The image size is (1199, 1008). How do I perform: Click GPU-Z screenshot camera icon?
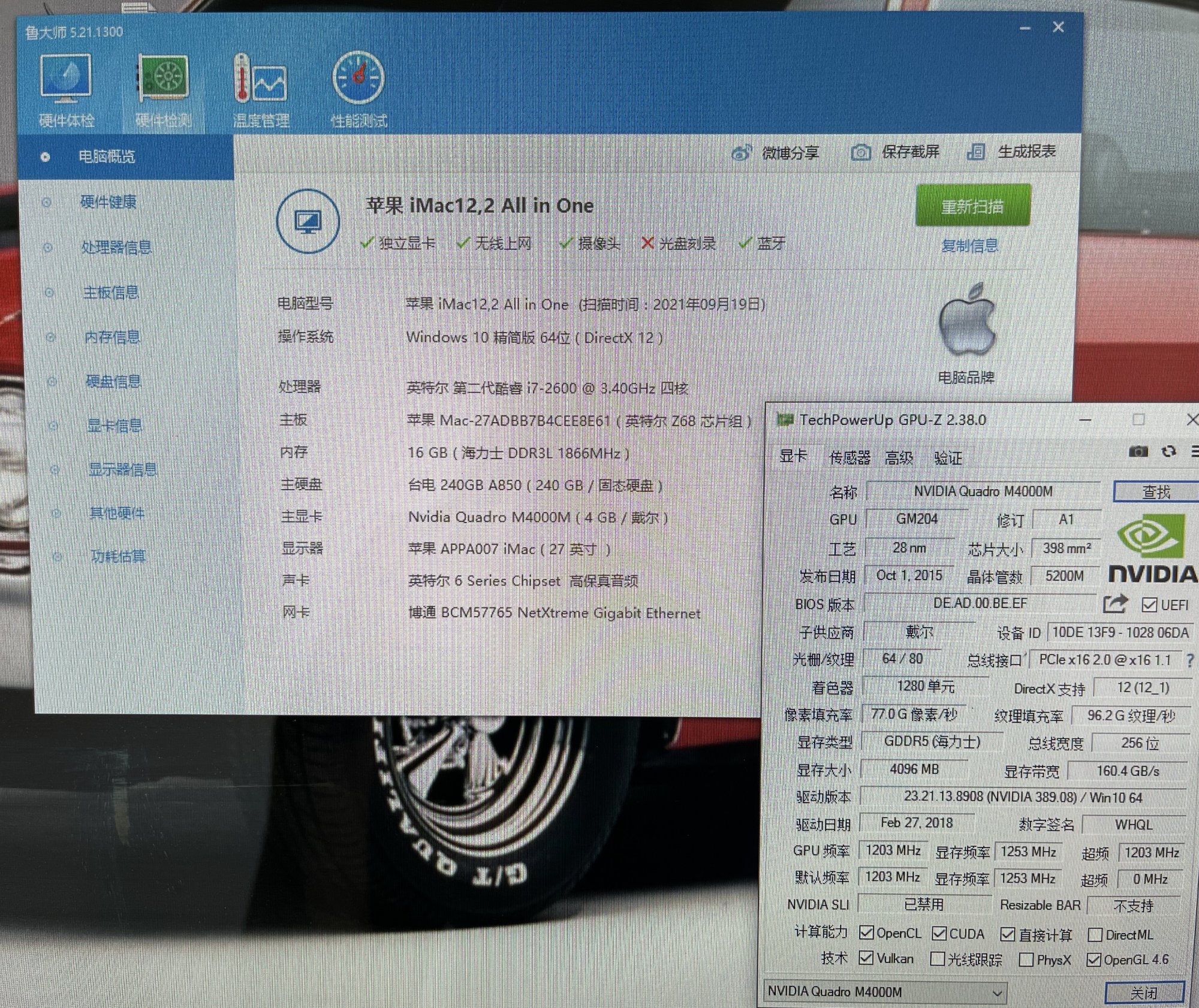tap(1138, 451)
